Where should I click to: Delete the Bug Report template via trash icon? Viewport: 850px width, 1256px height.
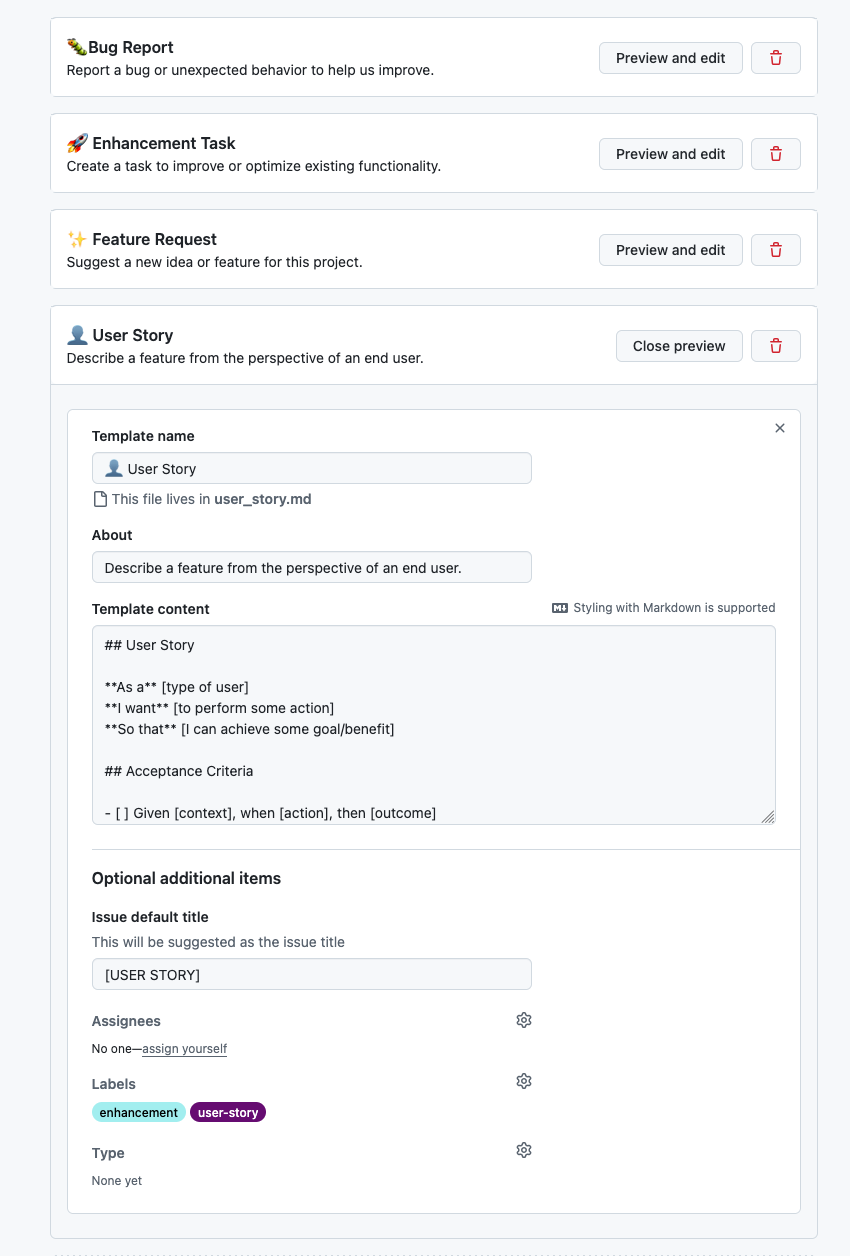775,58
